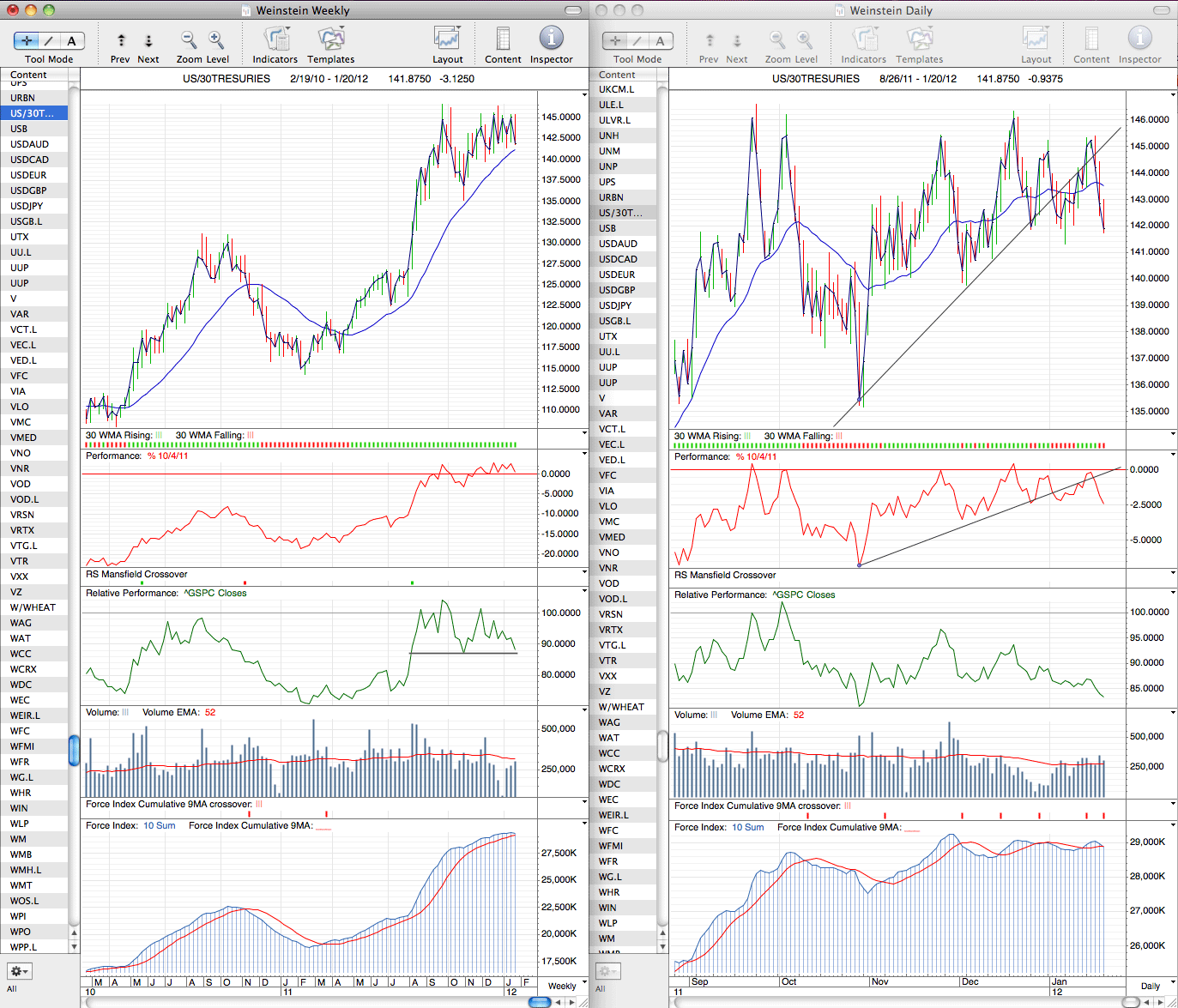
Task: Select W/WHEAT in the left watchlist
Action: (34, 607)
